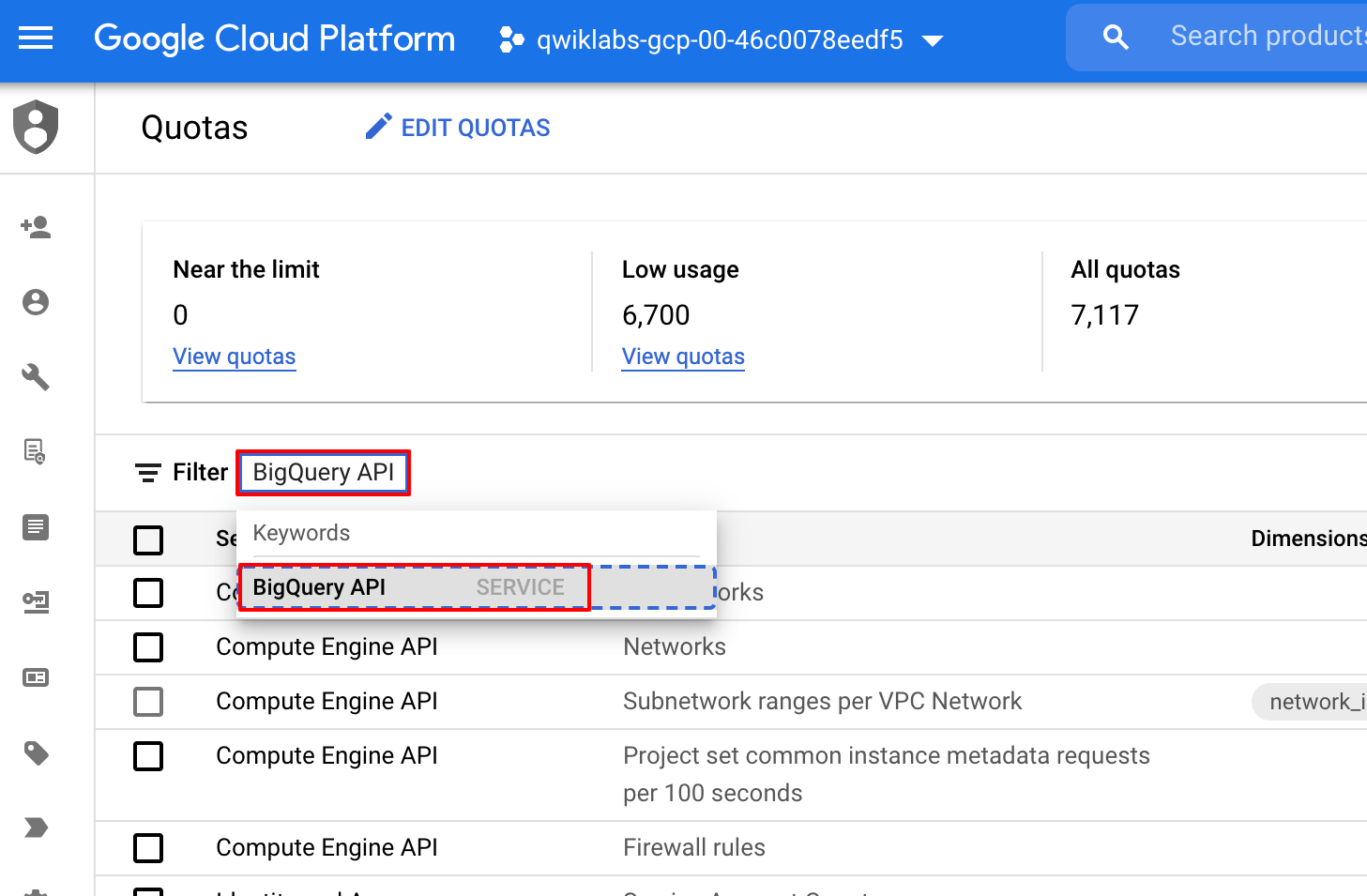Click the Filter lines icon
Image resolution: width=1367 pixels, height=896 pixels.
coord(147,473)
